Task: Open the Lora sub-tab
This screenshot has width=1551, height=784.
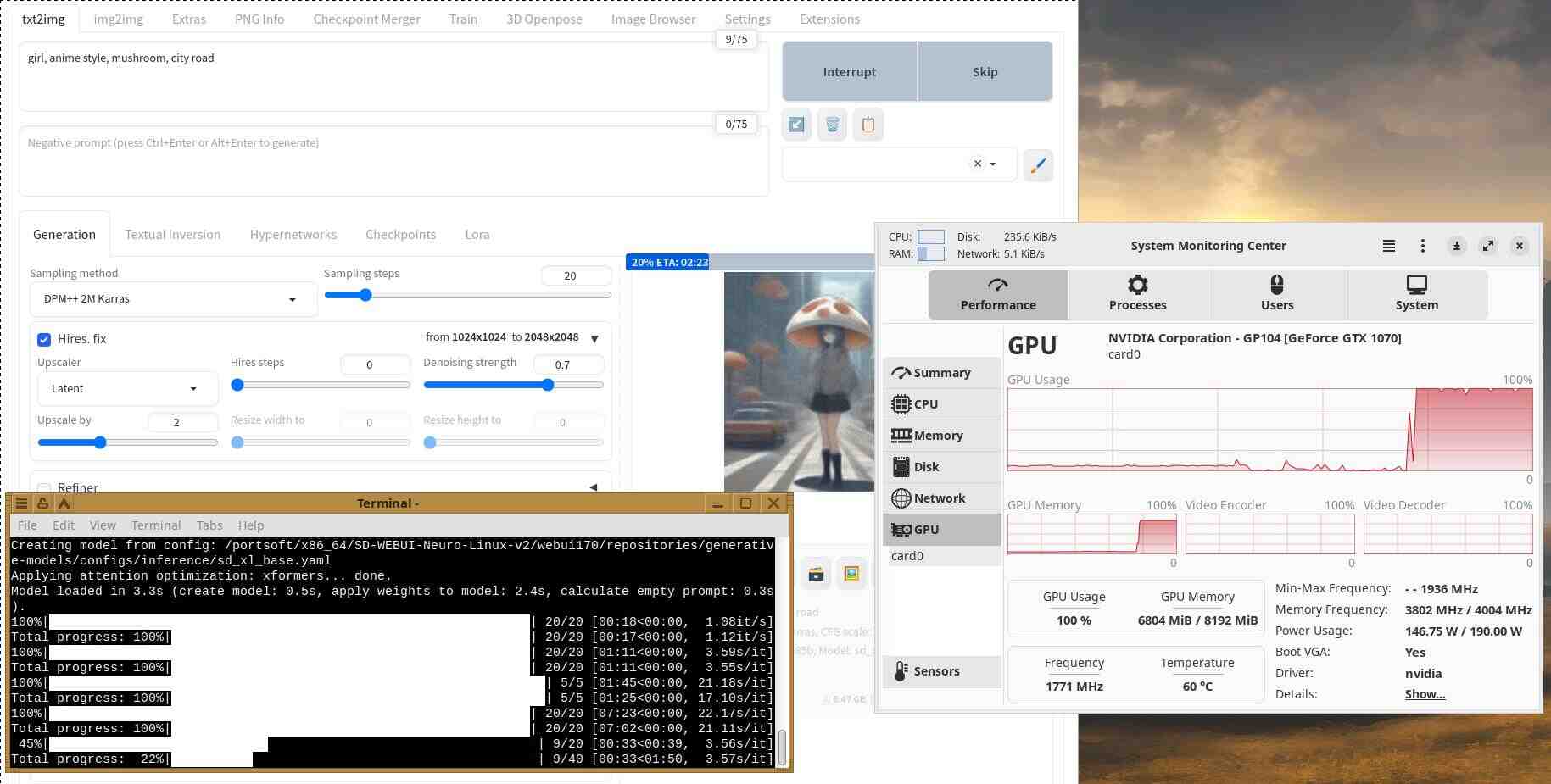Action: click(477, 235)
